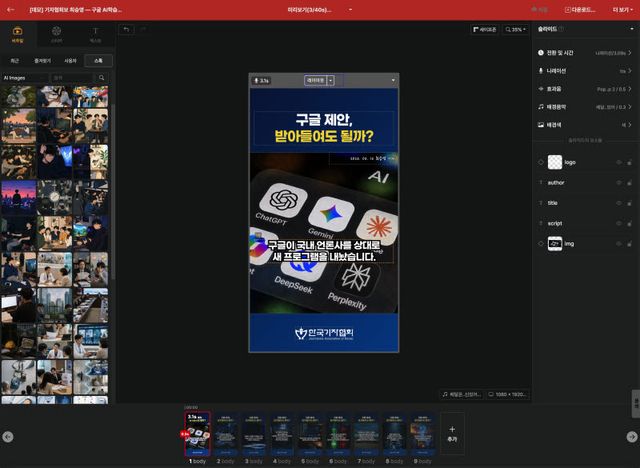640x468 pixels.
Task: Hide the img layer with its eye icon
Action: pyautogui.click(x=619, y=244)
